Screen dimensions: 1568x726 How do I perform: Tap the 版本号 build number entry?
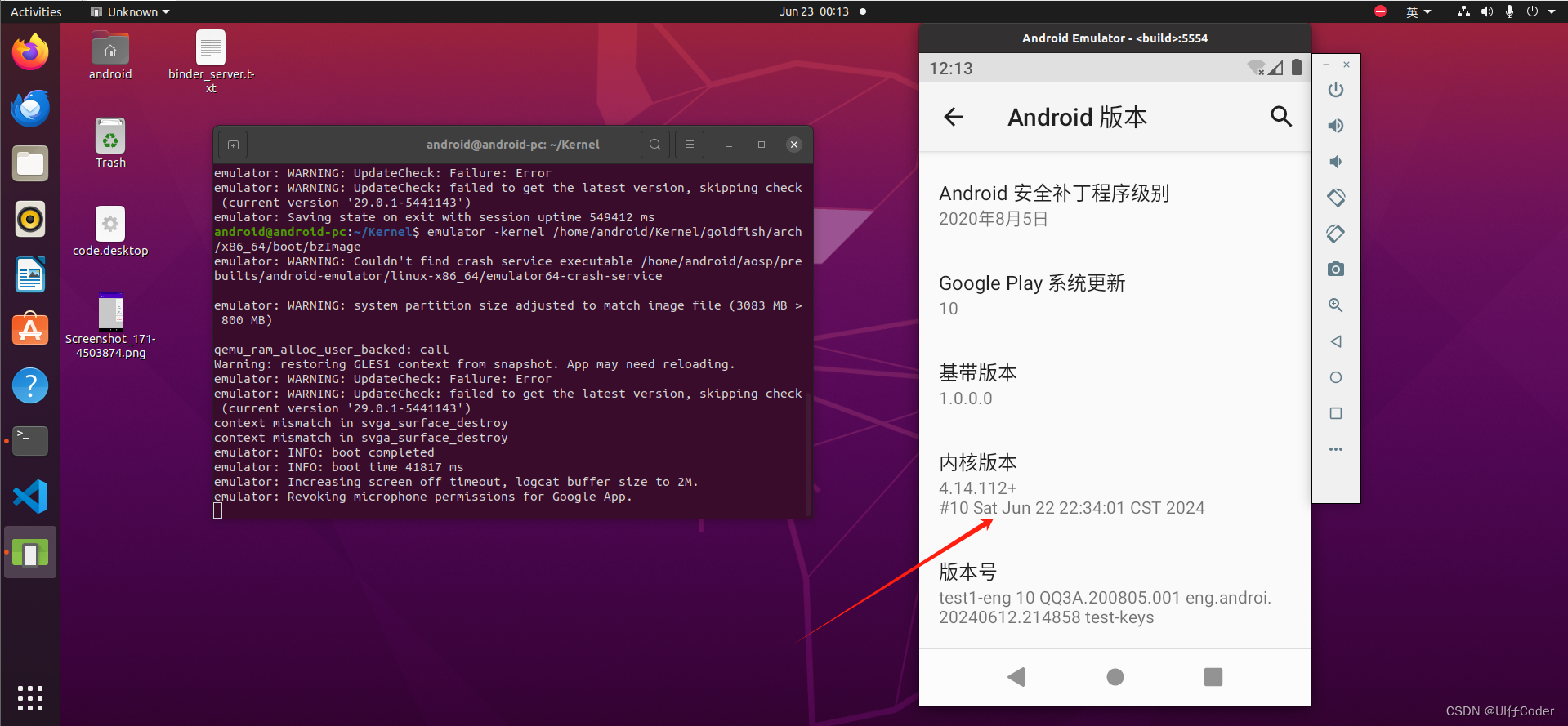[x=1115, y=594]
